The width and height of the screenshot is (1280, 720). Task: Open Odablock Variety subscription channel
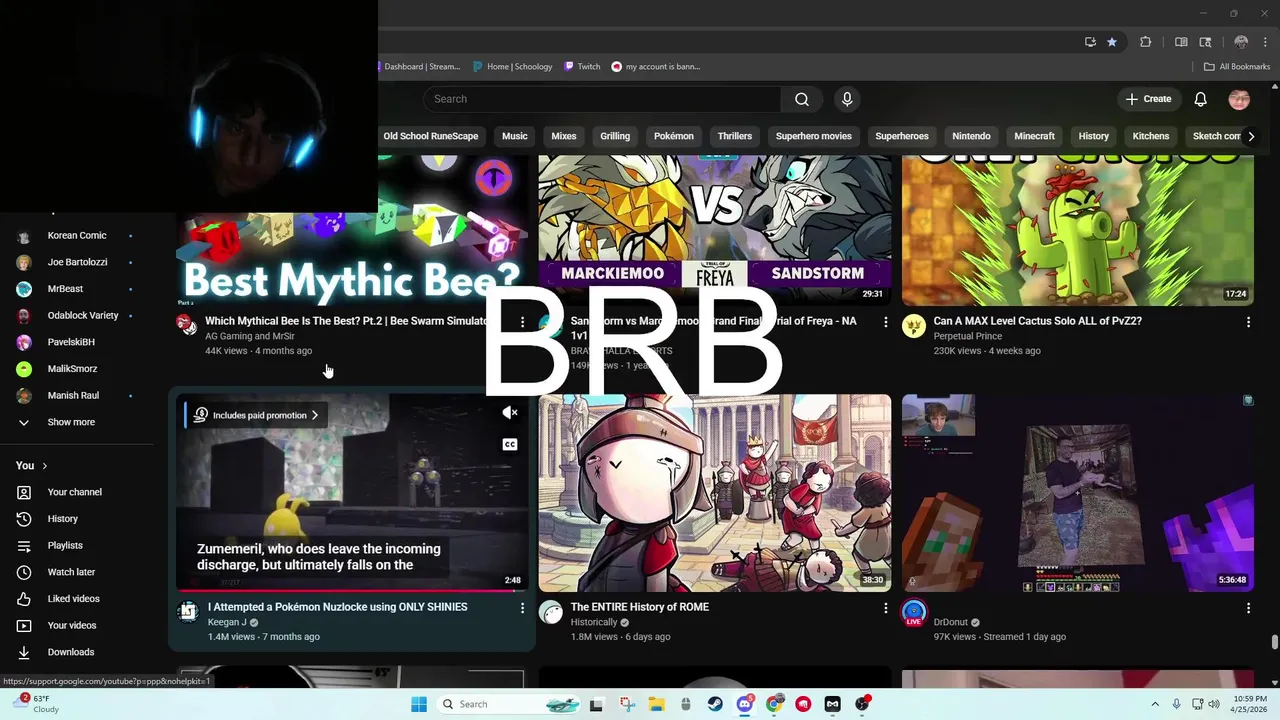click(83, 315)
